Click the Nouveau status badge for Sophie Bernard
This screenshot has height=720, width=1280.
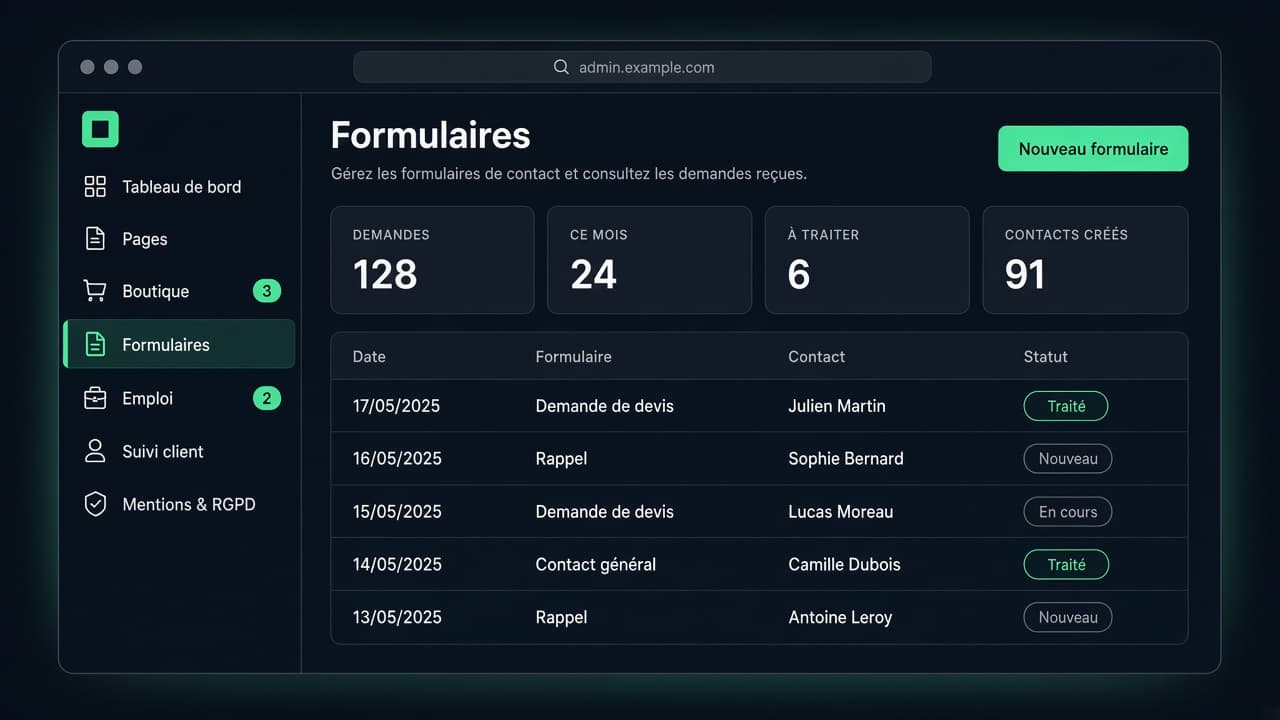(x=1068, y=459)
